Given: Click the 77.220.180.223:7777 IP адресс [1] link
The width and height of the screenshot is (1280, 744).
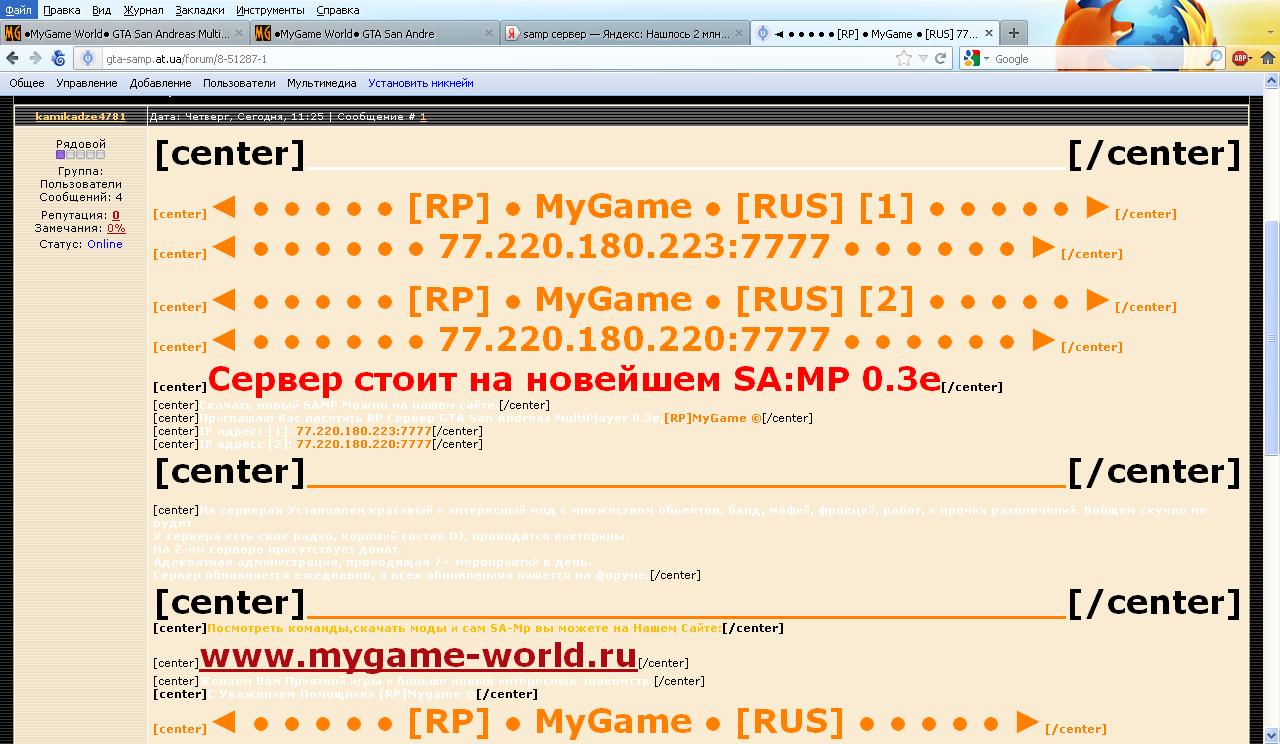Looking at the screenshot, I should 364,431.
